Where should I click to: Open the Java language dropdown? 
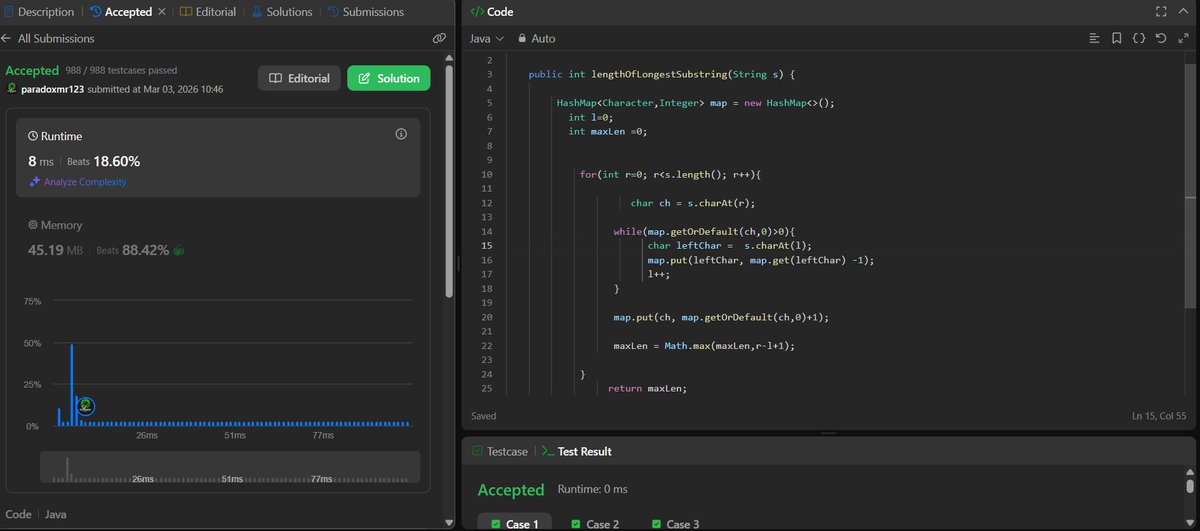point(487,38)
